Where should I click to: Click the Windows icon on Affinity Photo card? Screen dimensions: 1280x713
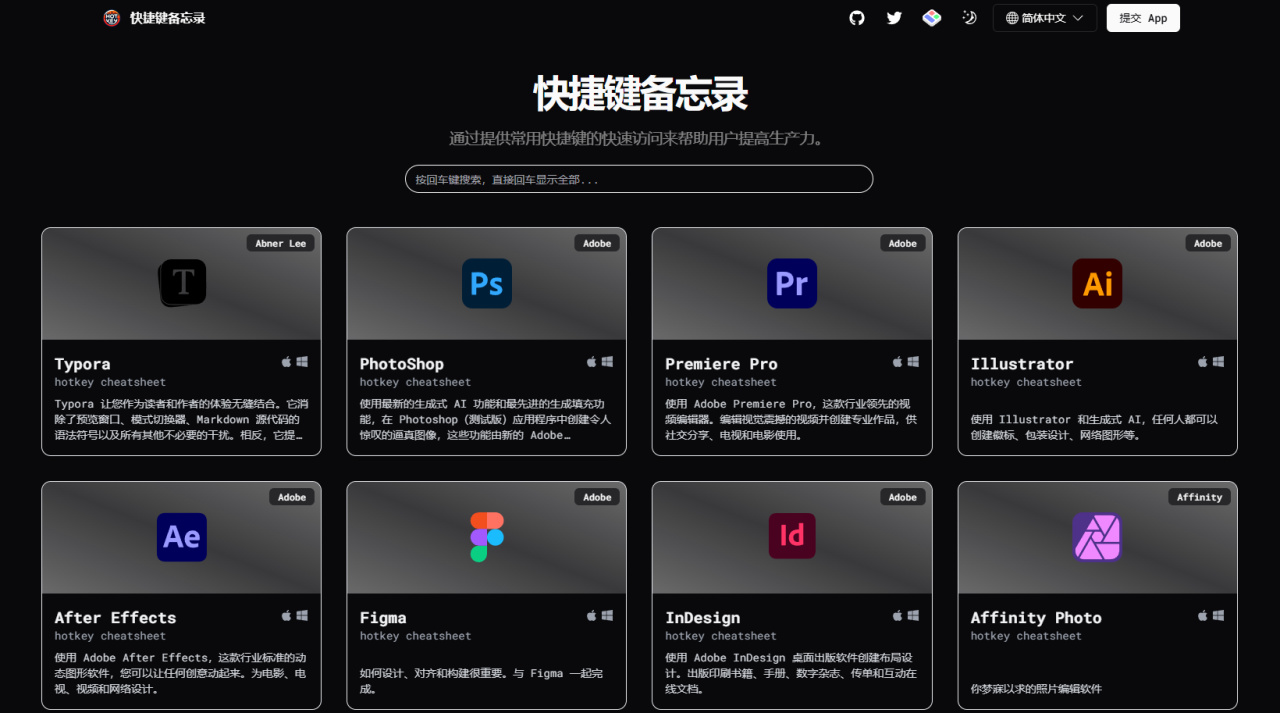1218,615
